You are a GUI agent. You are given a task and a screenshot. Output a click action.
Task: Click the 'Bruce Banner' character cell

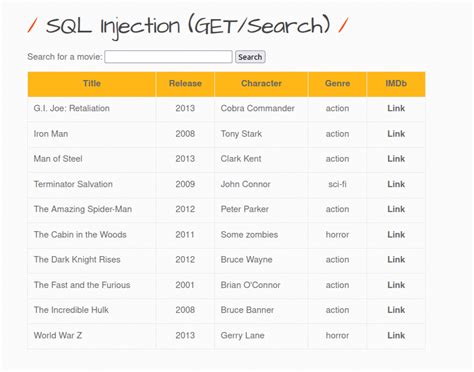pos(261,310)
